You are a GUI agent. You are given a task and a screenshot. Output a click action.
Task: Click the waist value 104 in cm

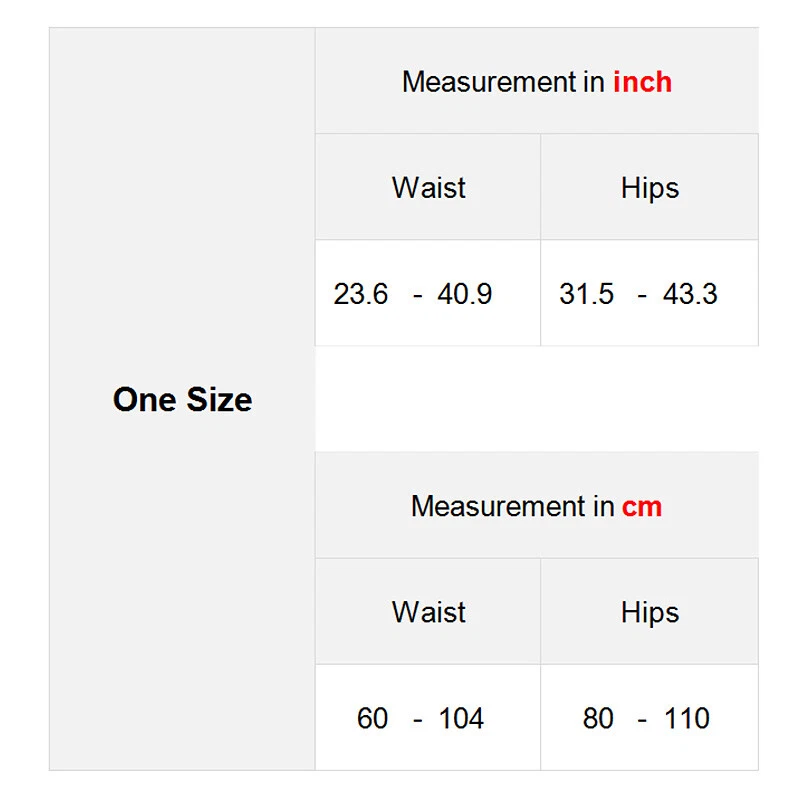tap(461, 718)
